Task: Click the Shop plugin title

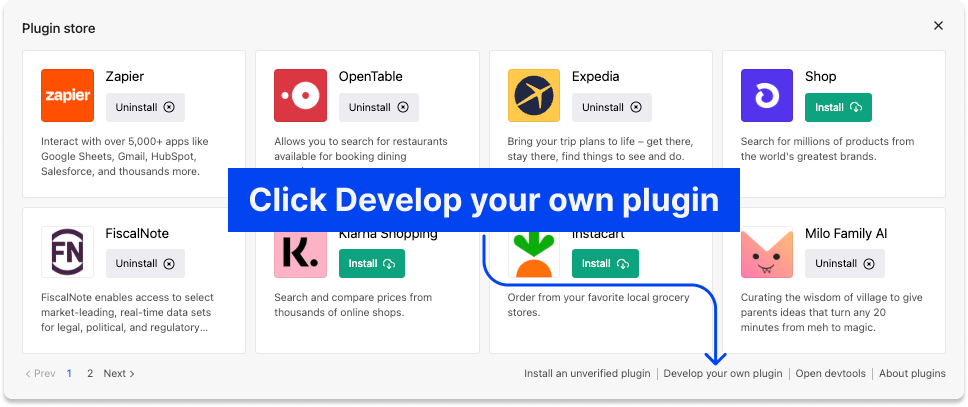Action: 820,77
